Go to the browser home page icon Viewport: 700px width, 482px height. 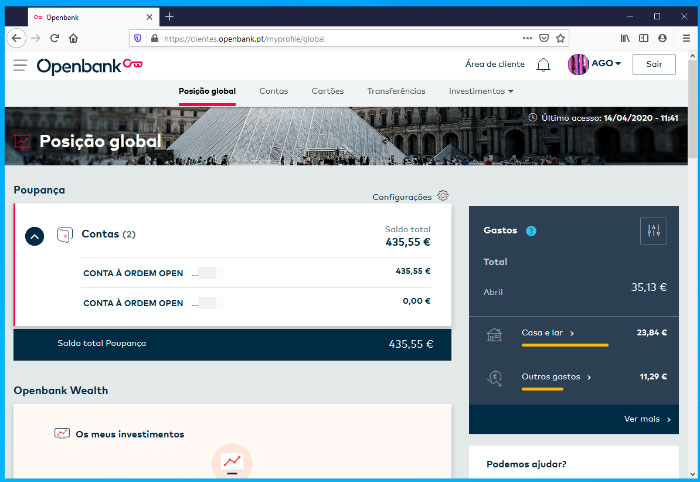(x=74, y=38)
